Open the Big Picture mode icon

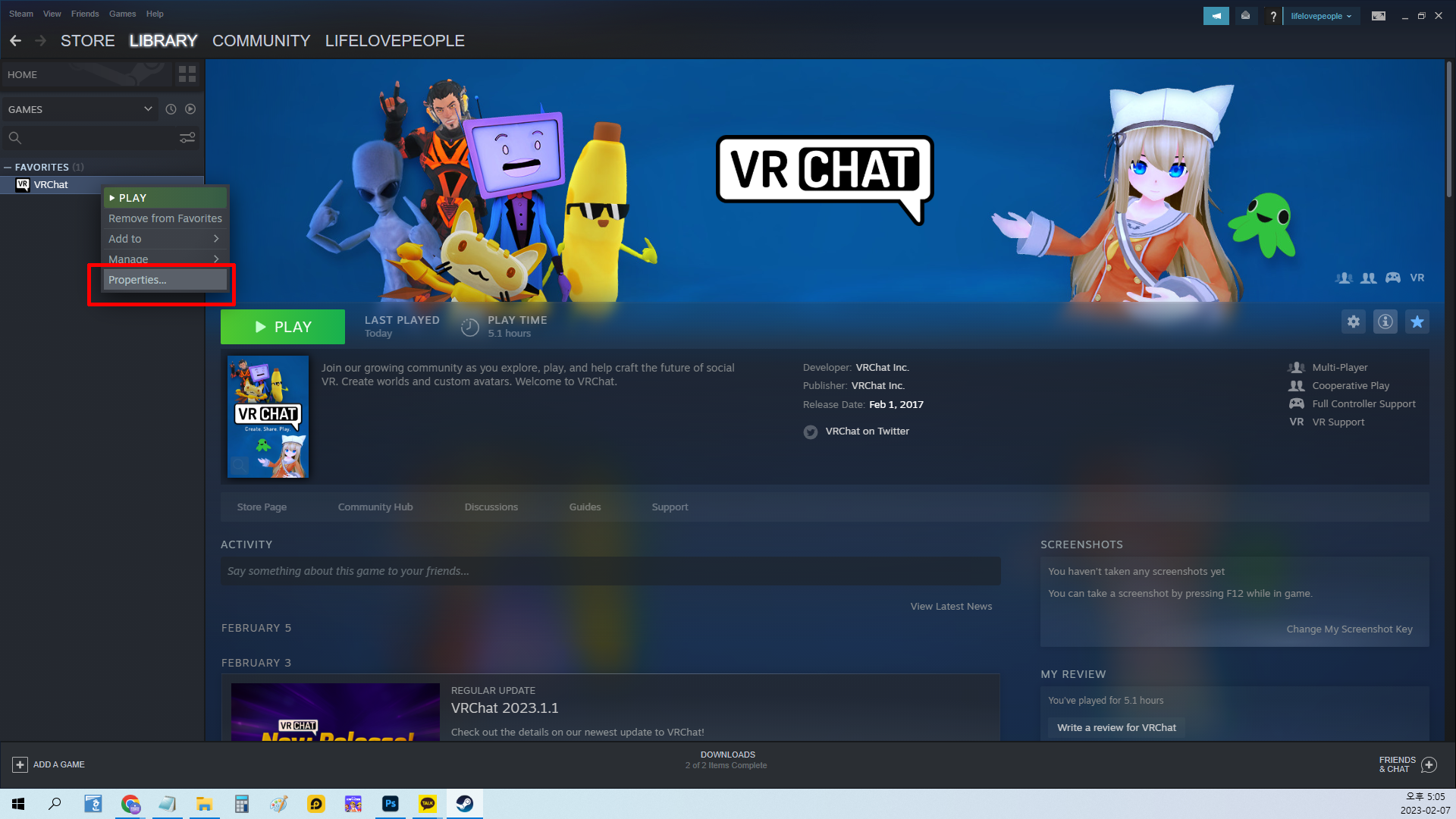pyautogui.click(x=1379, y=16)
